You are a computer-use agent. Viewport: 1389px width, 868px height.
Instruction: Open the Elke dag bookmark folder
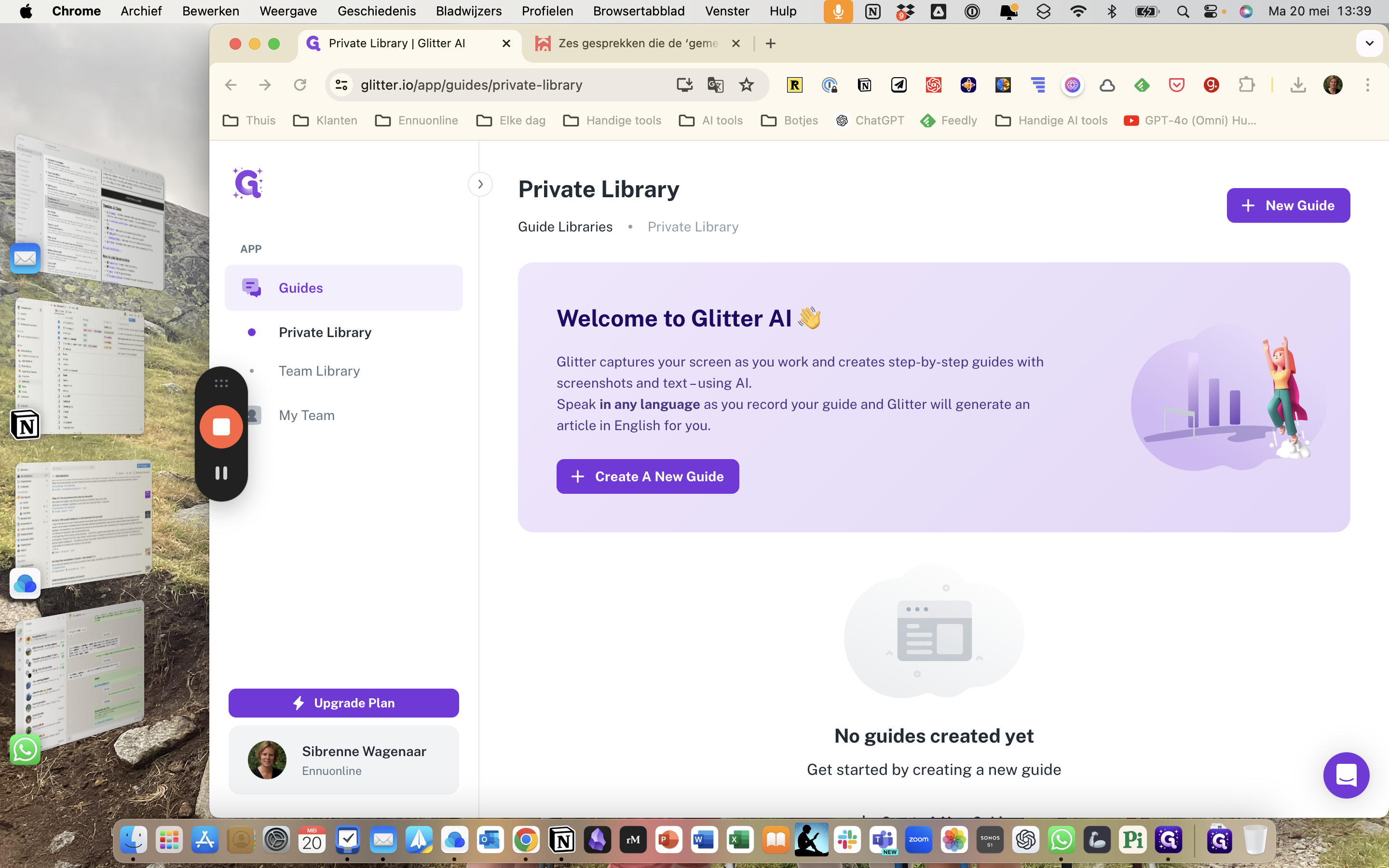511,121
